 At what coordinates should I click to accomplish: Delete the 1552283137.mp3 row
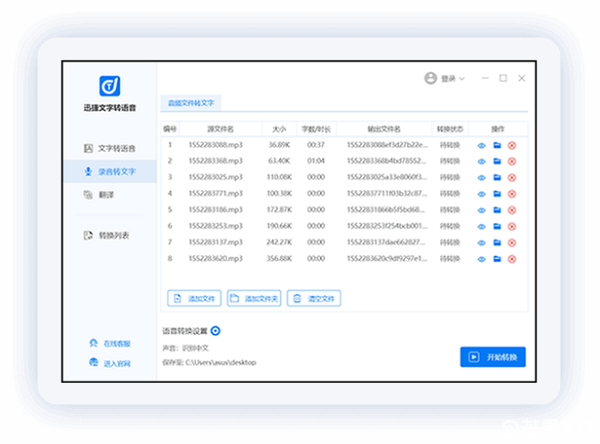(512, 243)
